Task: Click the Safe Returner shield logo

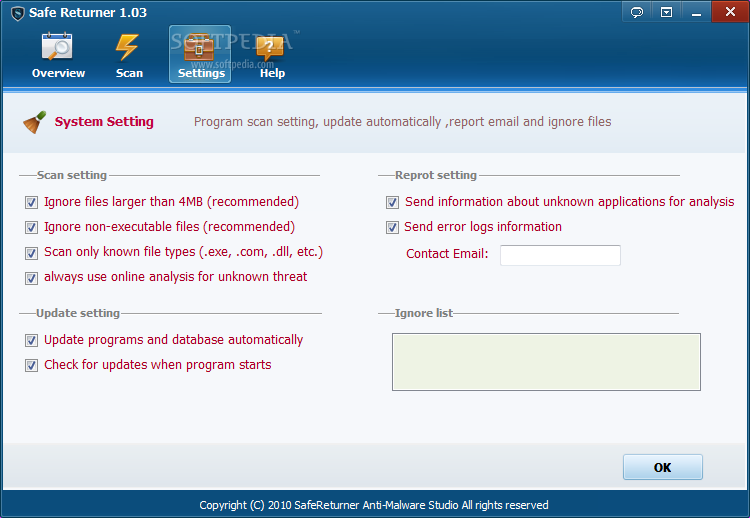Action: pyautogui.click(x=17, y=13)
